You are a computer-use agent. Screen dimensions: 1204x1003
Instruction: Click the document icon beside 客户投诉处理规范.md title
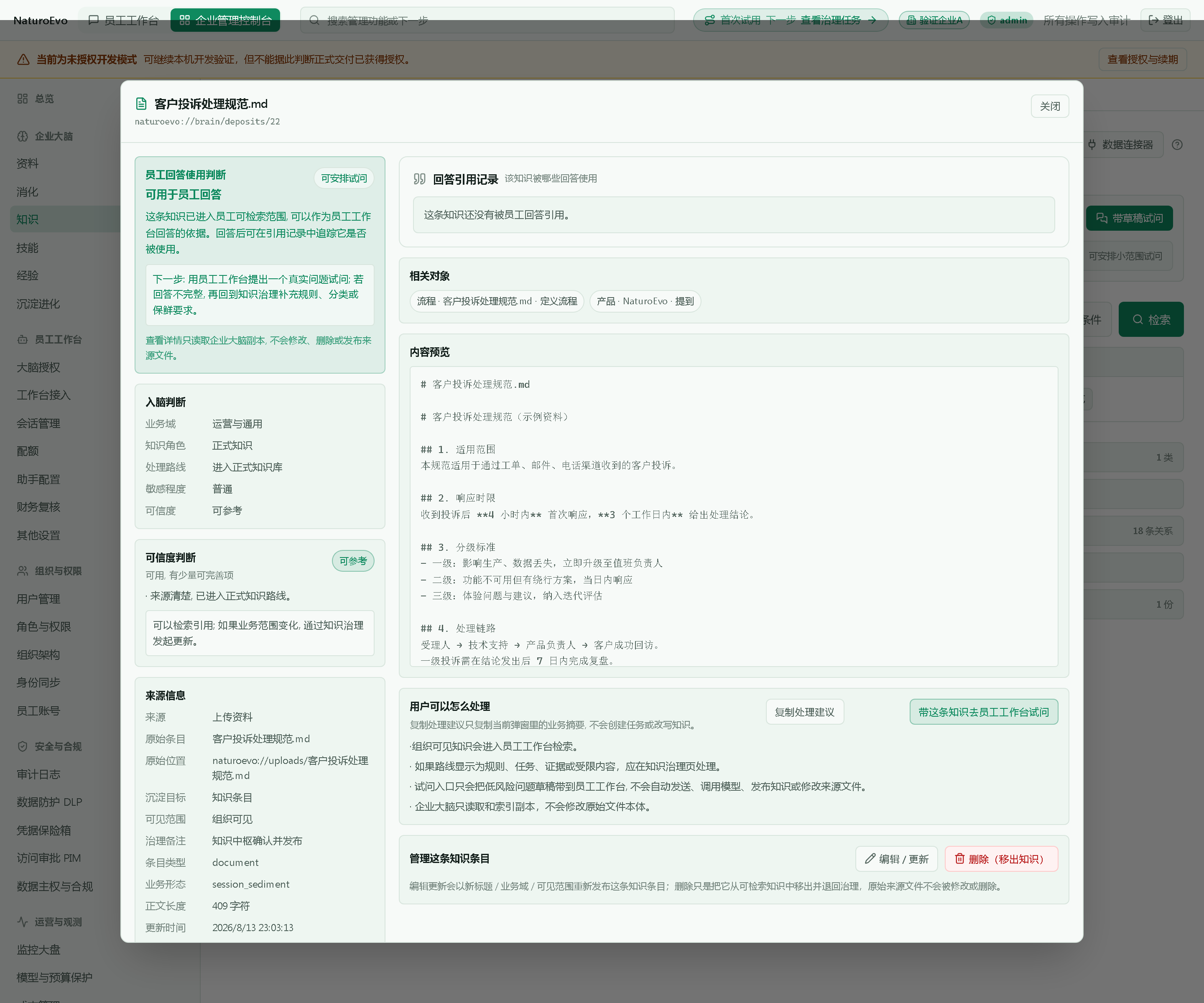[141, 104]
